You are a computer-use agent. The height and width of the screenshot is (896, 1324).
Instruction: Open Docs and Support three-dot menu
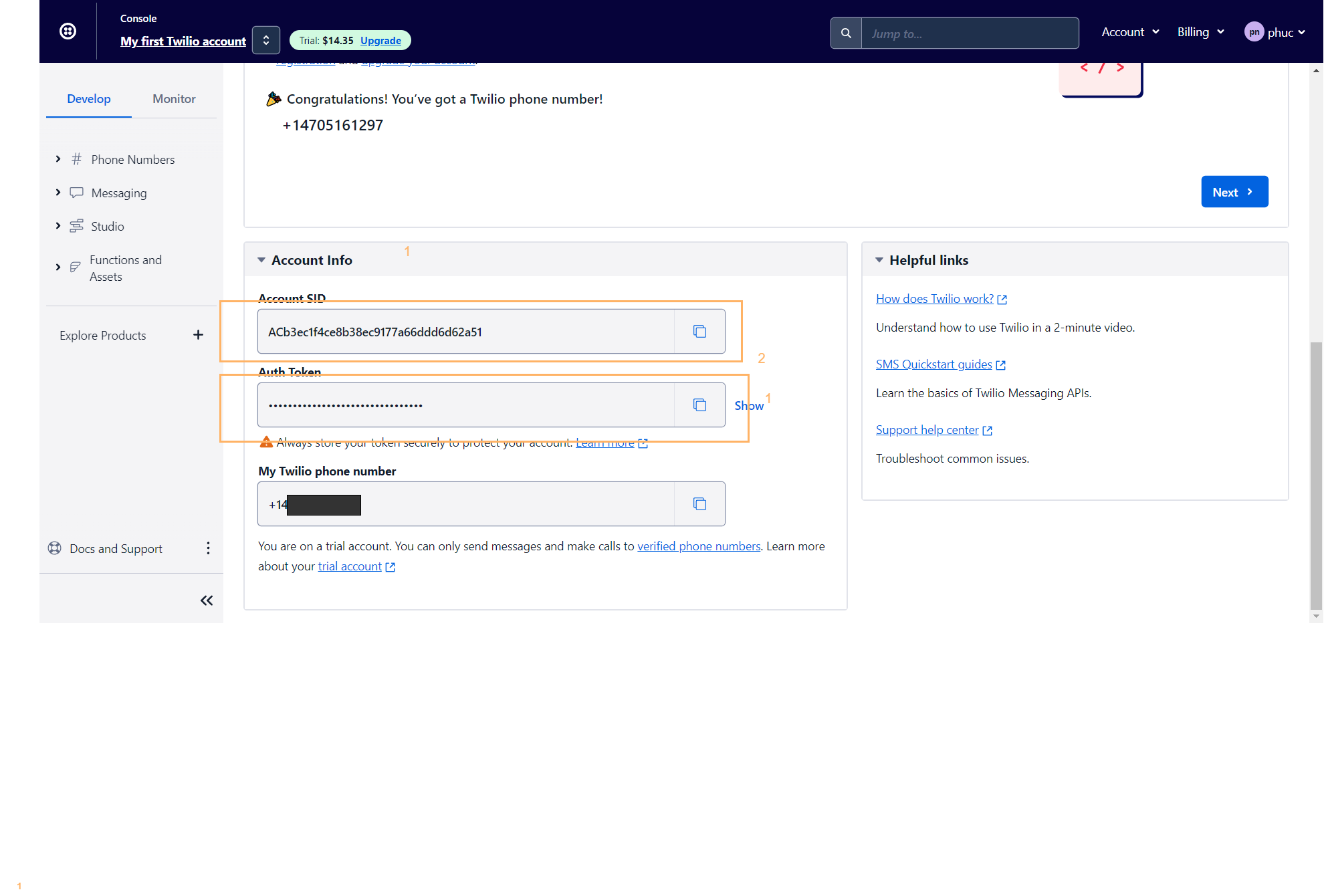point(208,548)
